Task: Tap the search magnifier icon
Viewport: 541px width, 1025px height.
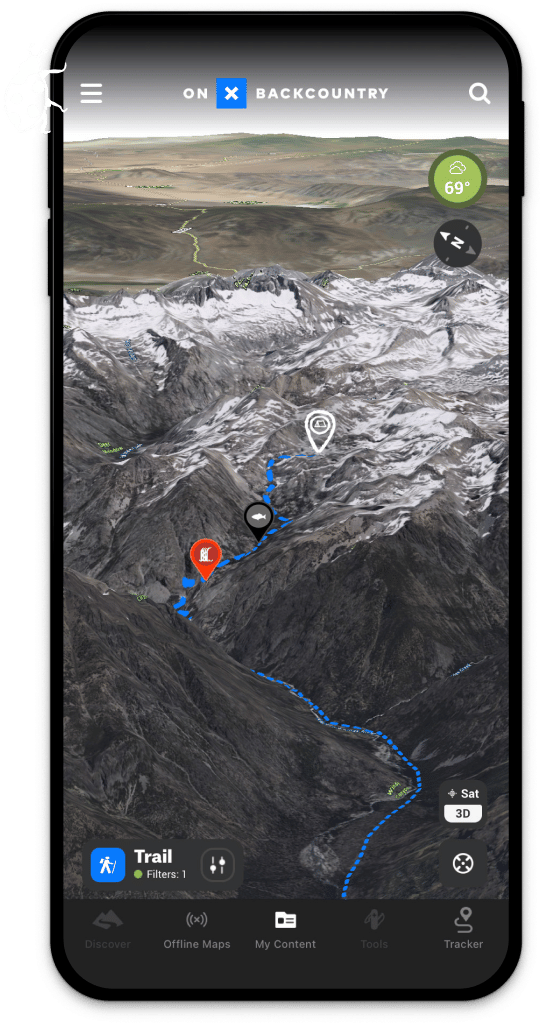Action: pos(480,93)
